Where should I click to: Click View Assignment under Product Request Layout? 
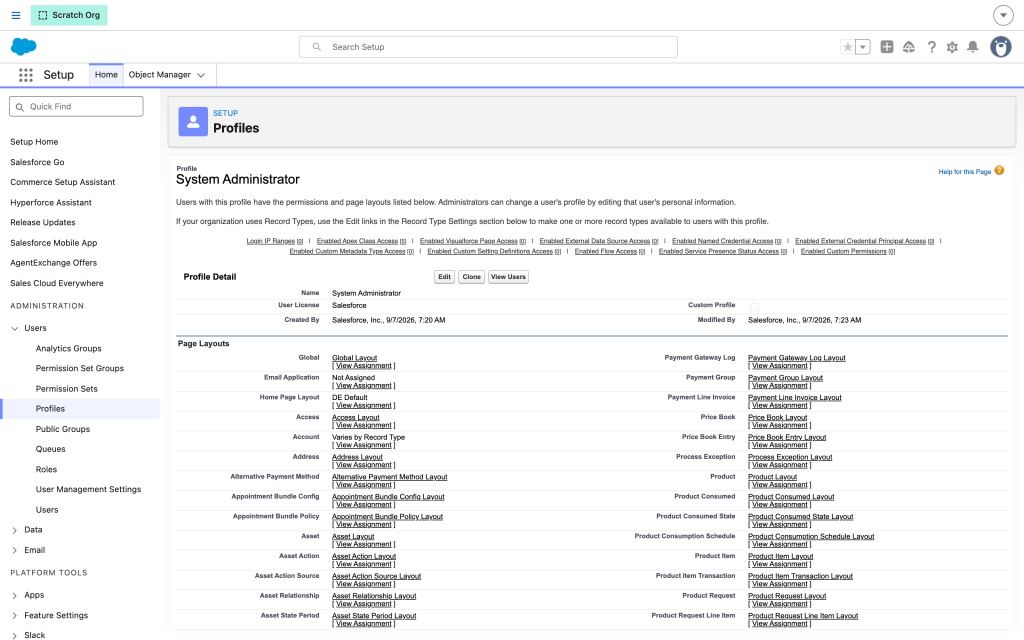pyautogui.click(x=780, y=604)
